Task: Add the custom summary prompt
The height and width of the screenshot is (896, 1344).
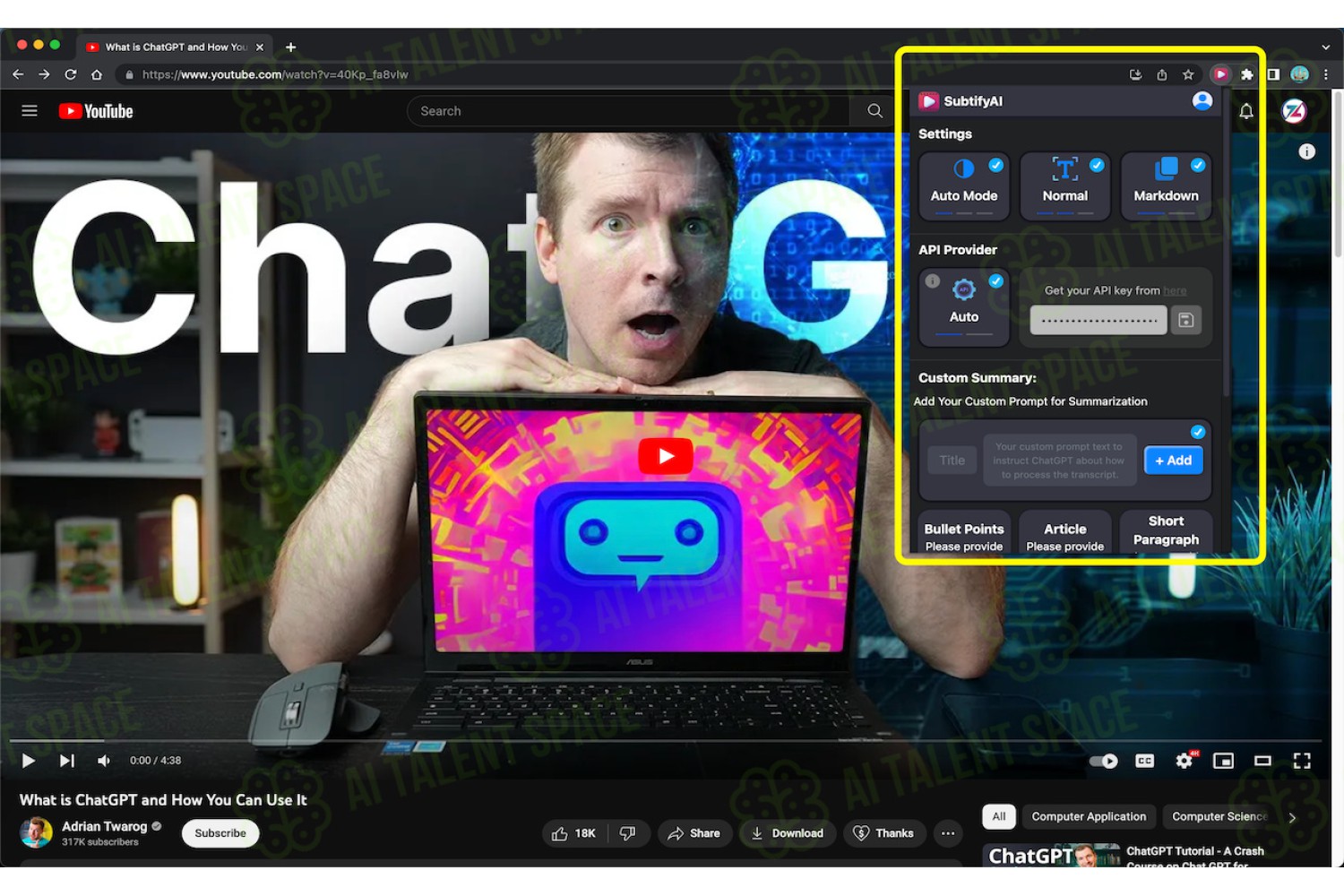Action: coord(1174,461)
